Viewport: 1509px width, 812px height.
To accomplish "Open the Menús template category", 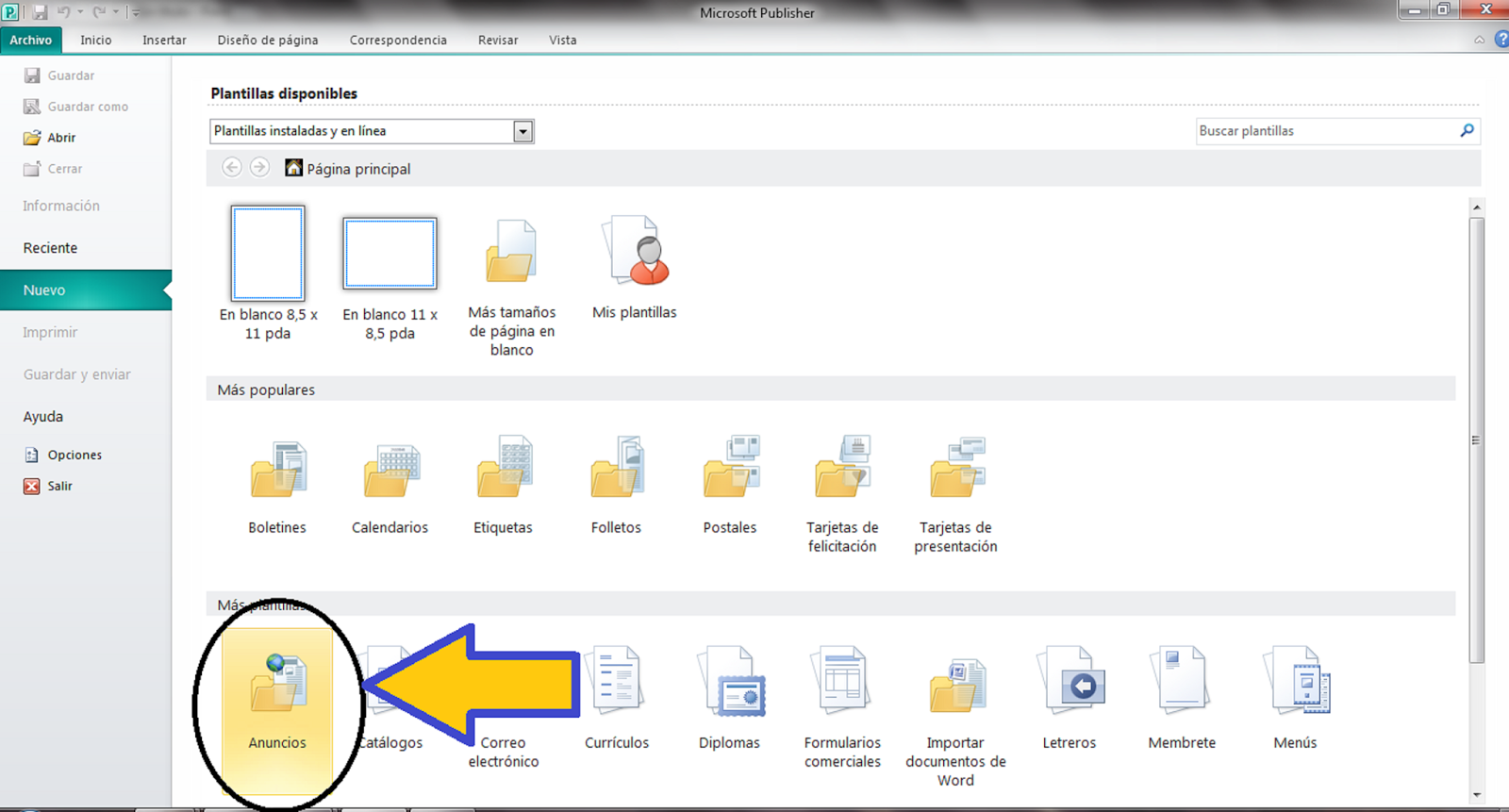I will pos(1296,700).
